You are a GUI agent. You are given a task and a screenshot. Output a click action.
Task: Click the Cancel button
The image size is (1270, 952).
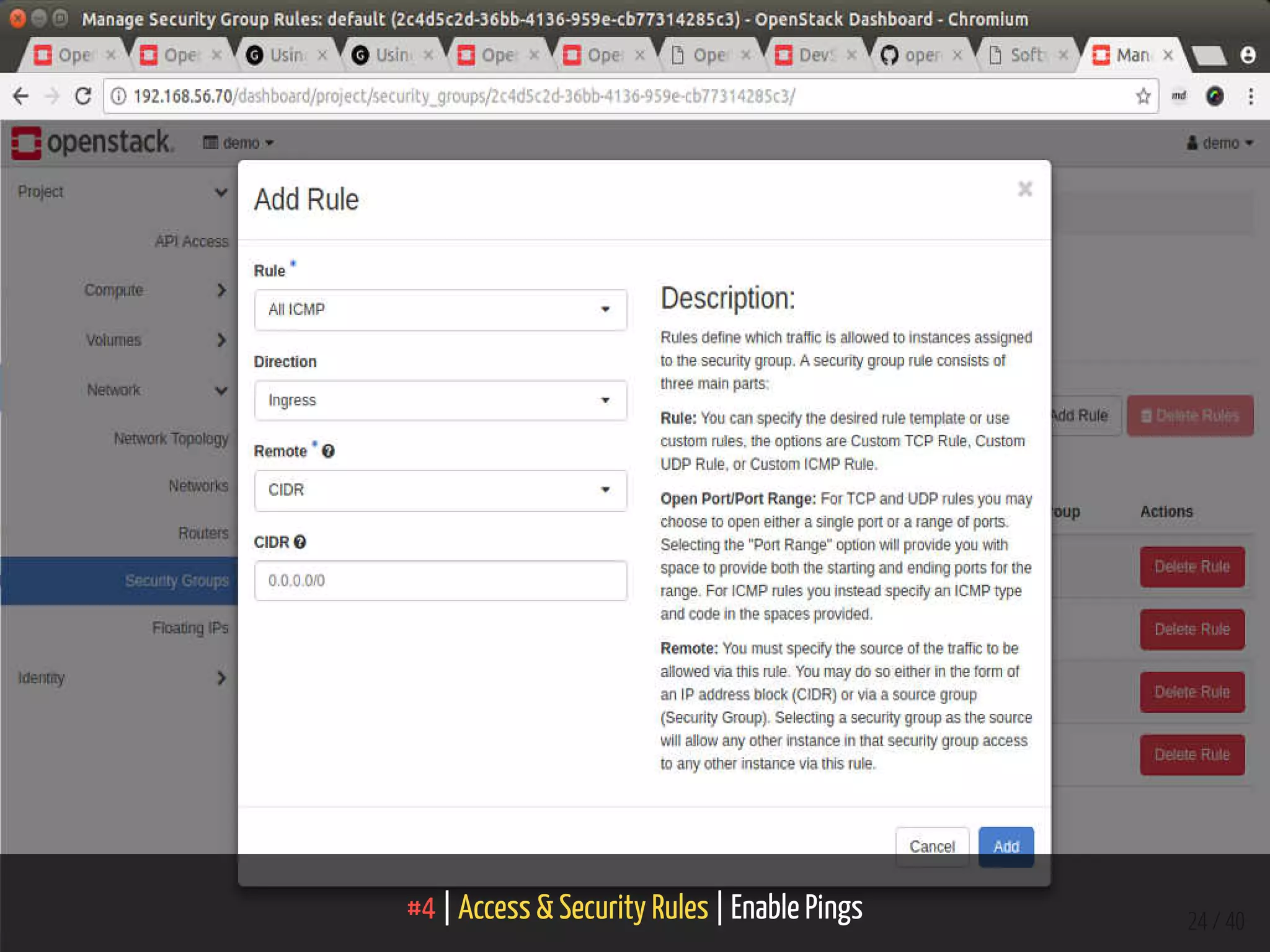931,846
